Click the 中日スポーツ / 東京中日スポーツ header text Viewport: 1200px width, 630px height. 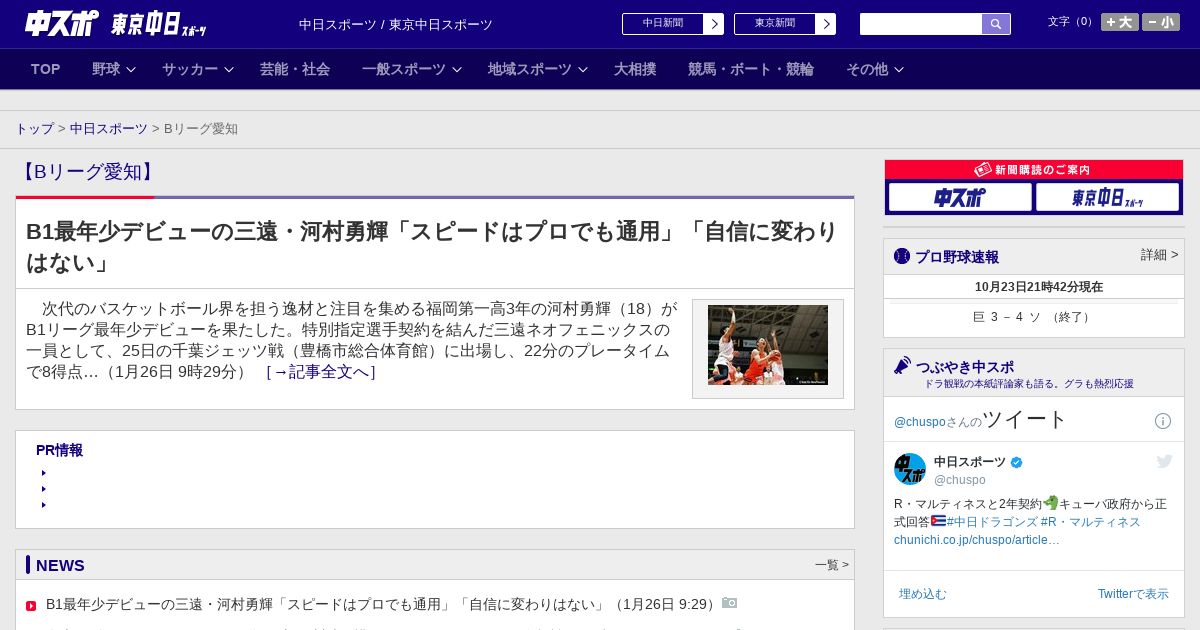[x=396, y=25]
